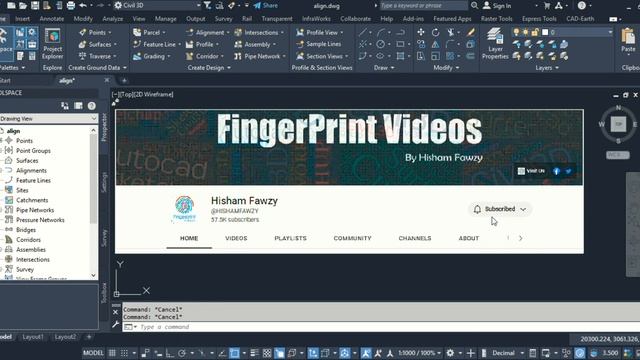Toggle polar tracking in status bar
The width and height of the screenshot is (640, 360).
click(x=182, y=353)
